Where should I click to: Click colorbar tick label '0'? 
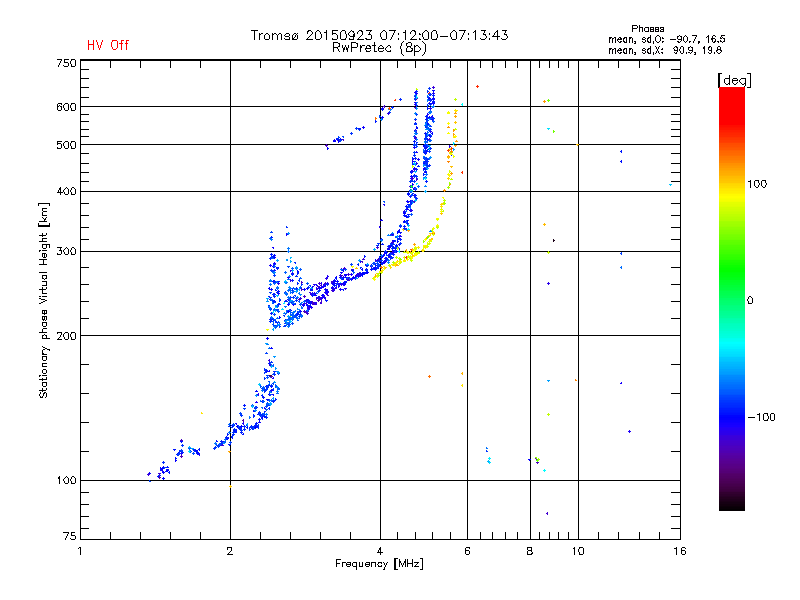tap(749, 301)
